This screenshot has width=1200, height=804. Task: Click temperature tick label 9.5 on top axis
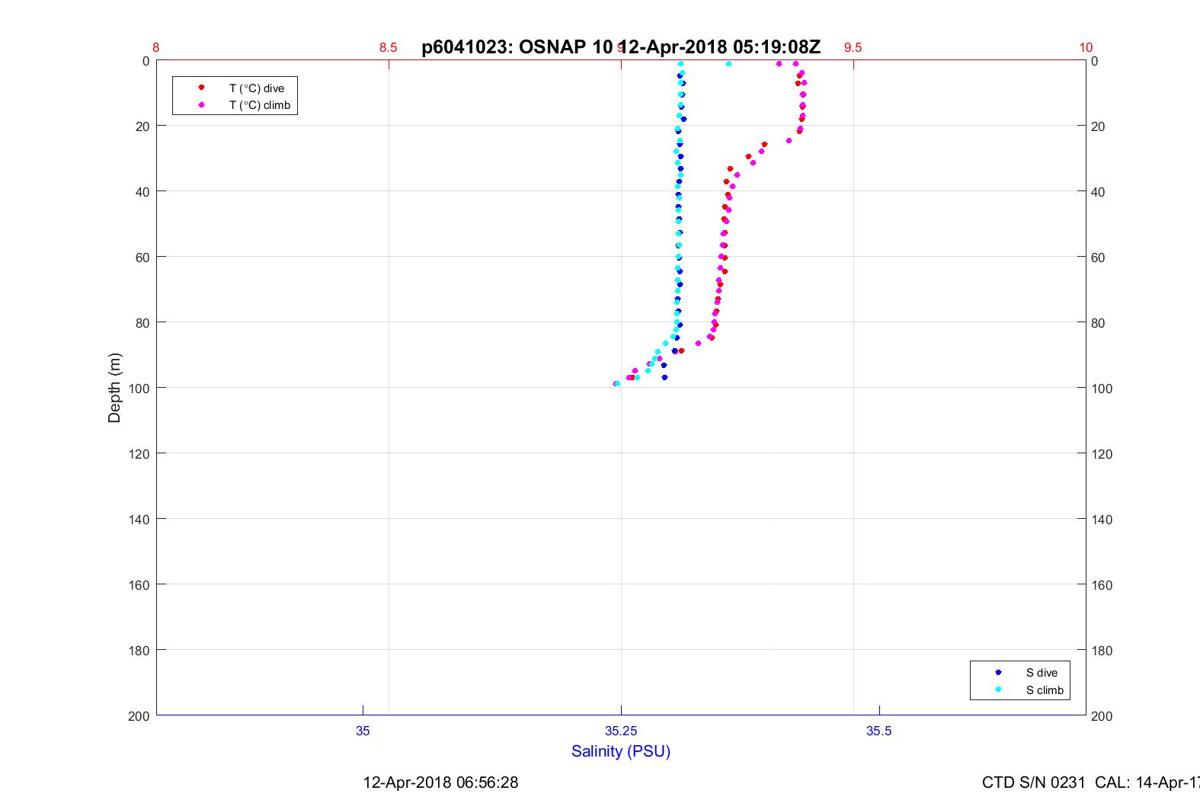point(853,47)
